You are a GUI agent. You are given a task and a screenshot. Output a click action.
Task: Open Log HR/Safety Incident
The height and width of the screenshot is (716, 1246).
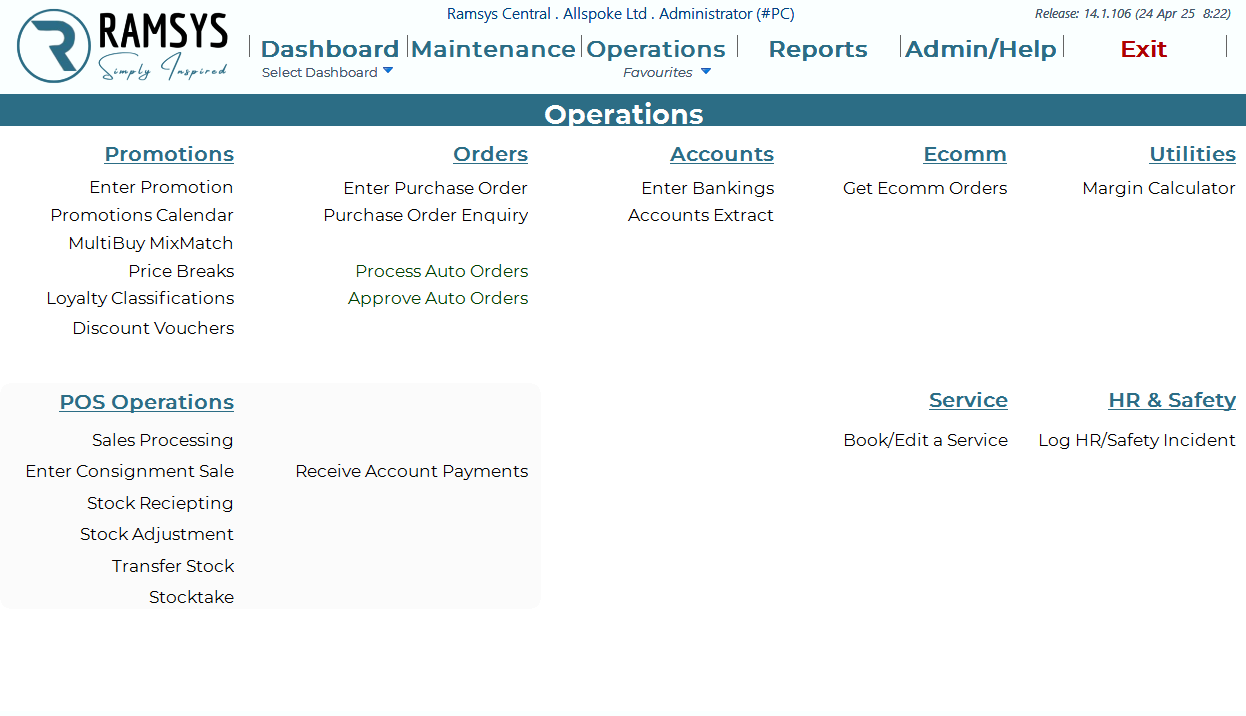click(1137, 440)
